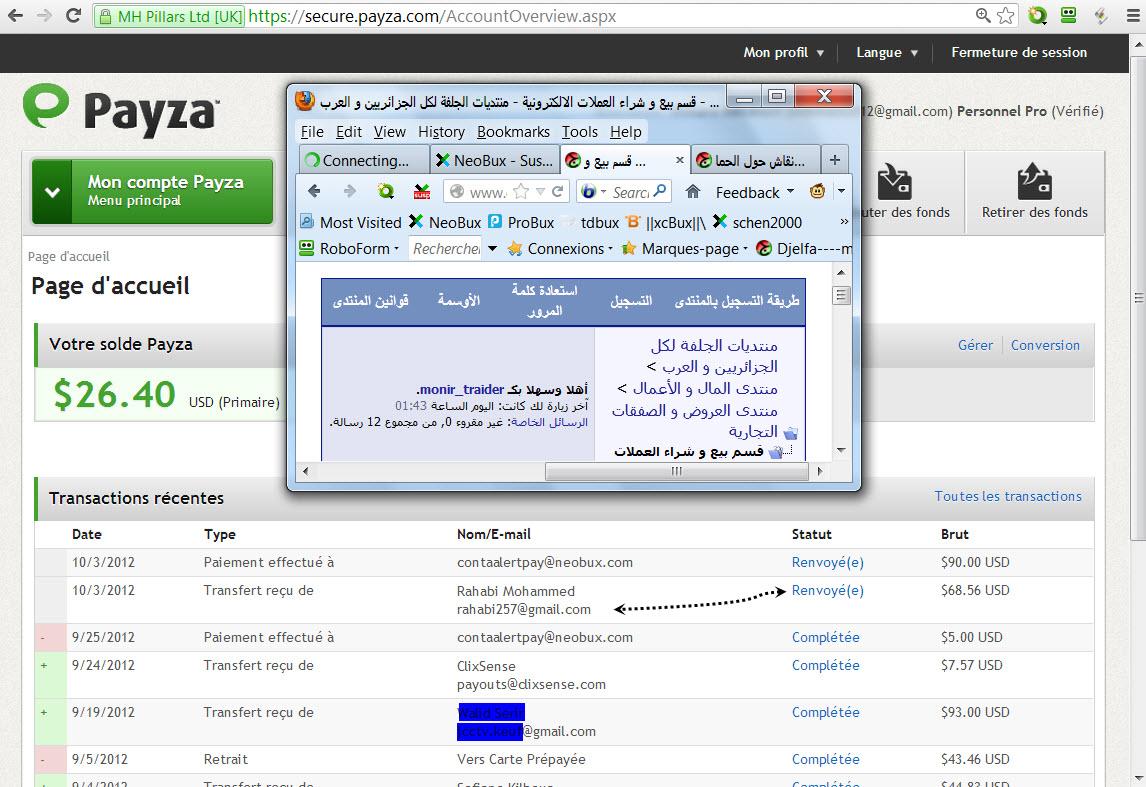This screenshot has width=1146, height=787.
Task: Open Chrome's three-line menu
Action: click(x=1132, y=15)
